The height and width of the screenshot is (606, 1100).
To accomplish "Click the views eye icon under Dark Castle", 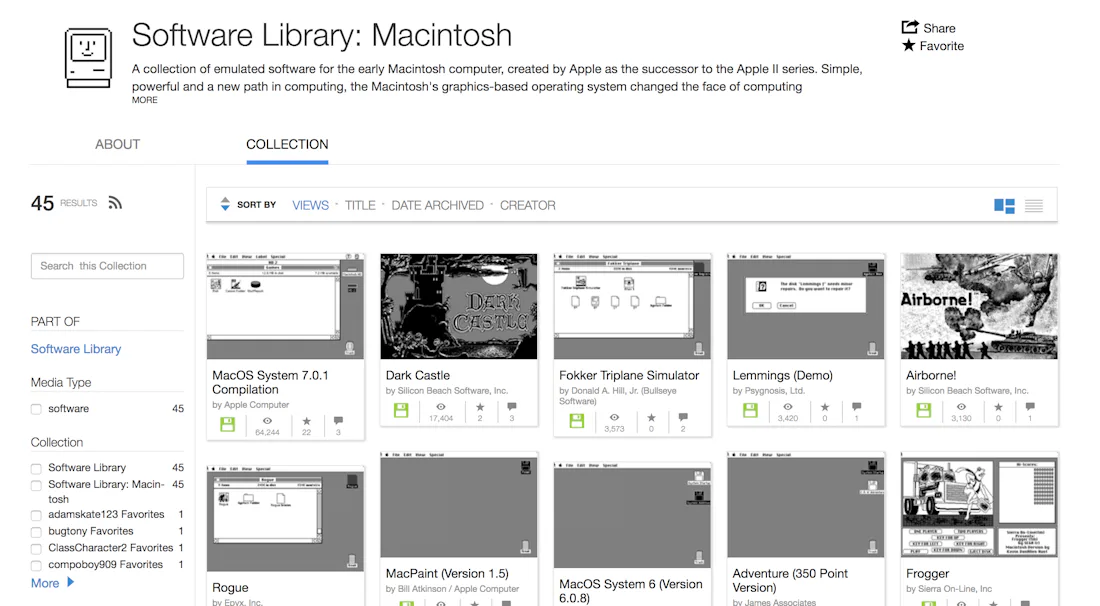I will point(441,407).
